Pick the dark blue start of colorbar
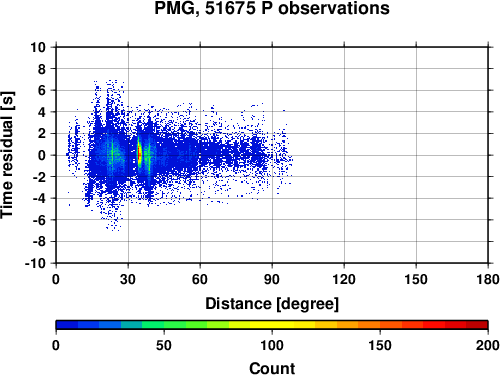This screenshot has height=375, width=500. pyautogui.click(x=67, y=325)
